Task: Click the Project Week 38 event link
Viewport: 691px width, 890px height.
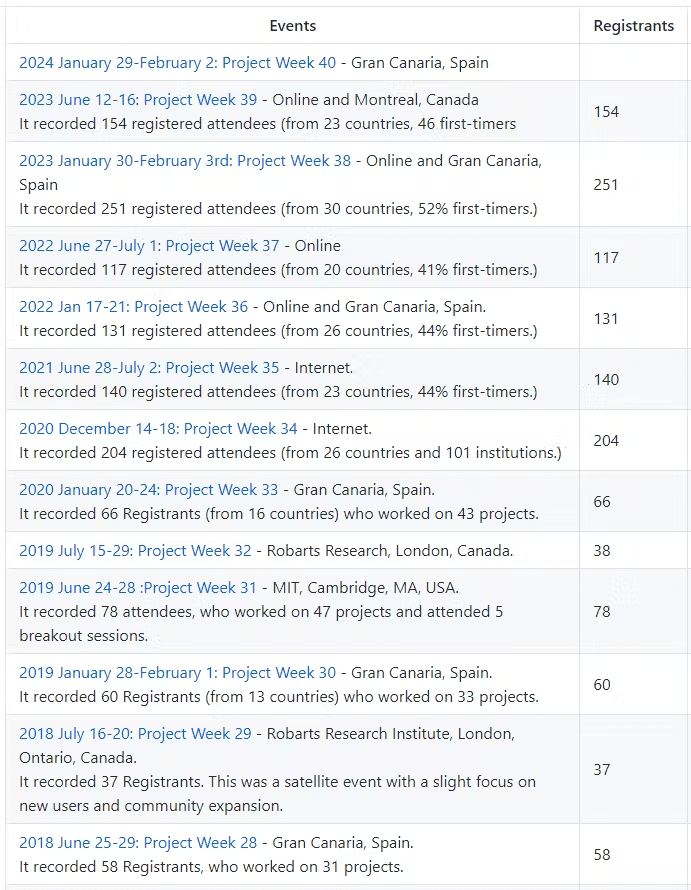Action: click(x=185, y=160)
